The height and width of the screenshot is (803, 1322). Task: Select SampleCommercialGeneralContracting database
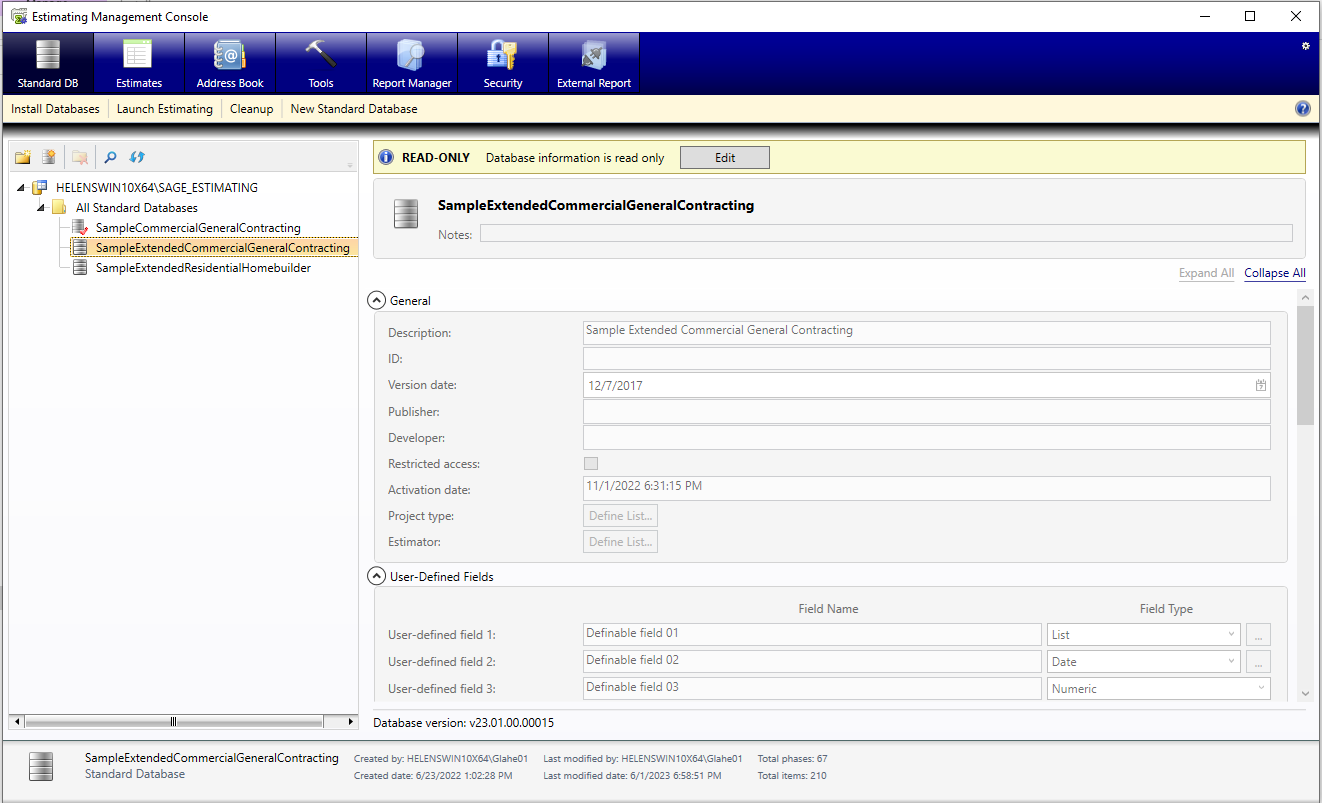click(198, 228)
